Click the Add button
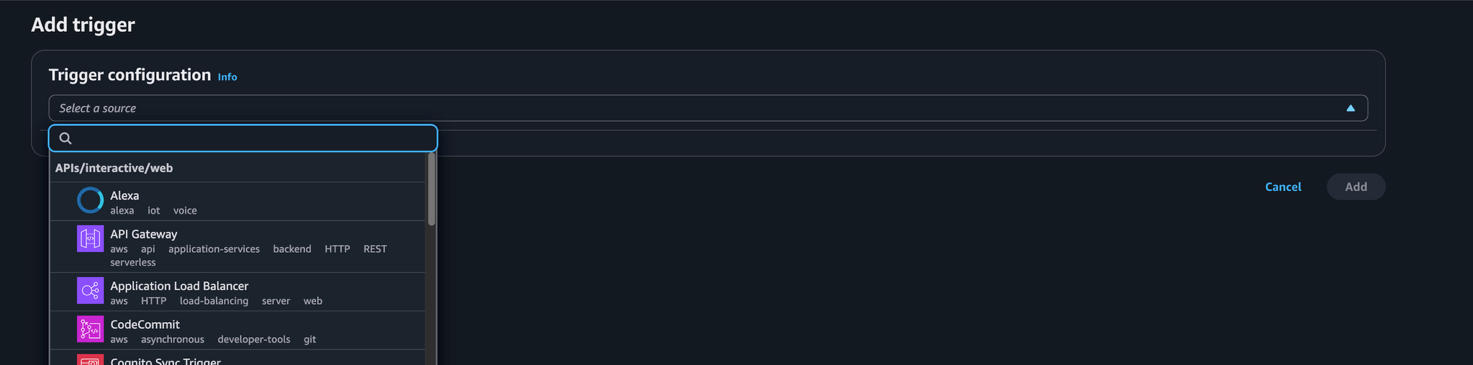This screenshot has width=1473, height=365. click(1356, 187)
